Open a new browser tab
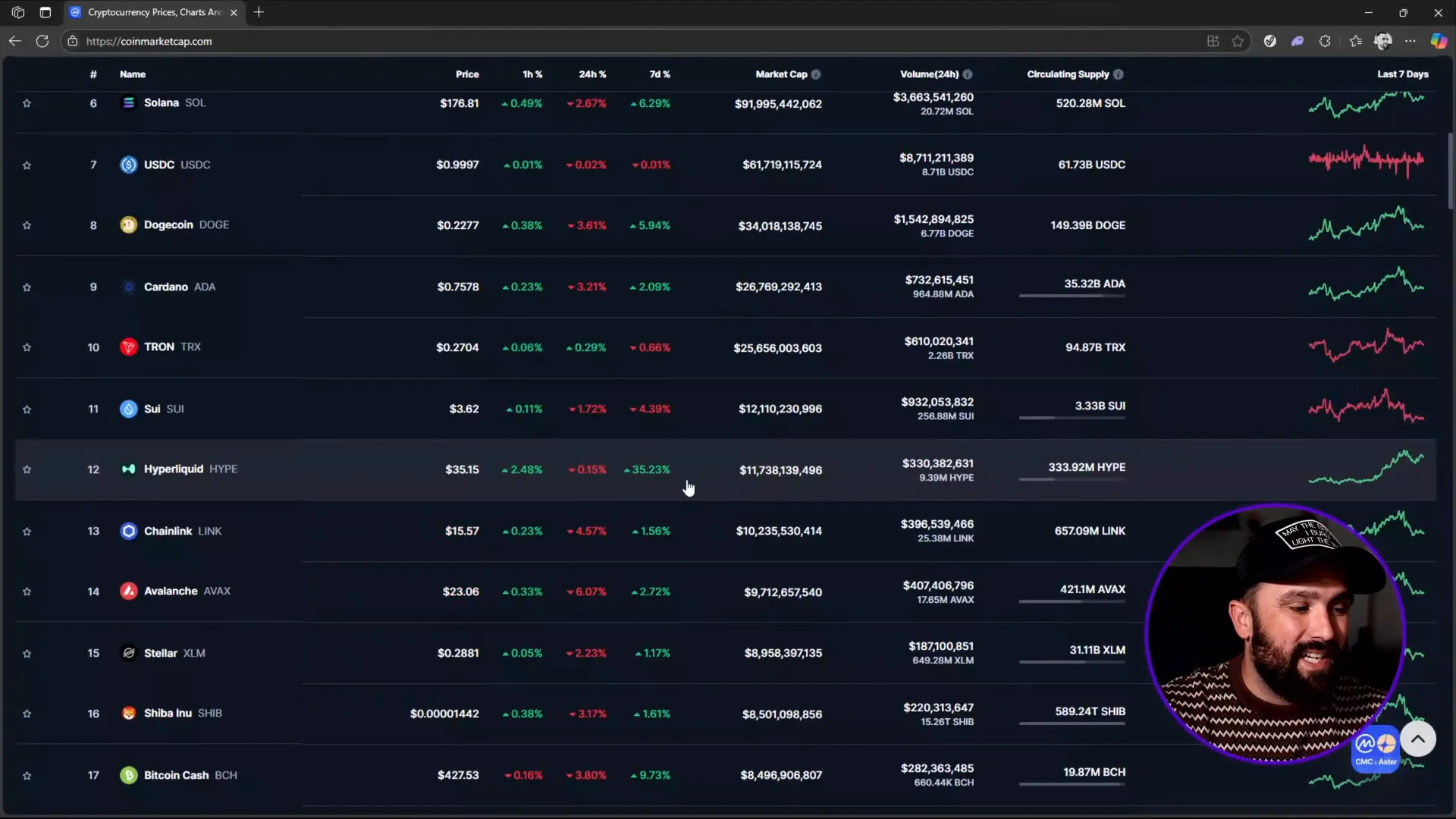Image resolution: width=1456 pixels, height=819 pixels. click(259, 12)
